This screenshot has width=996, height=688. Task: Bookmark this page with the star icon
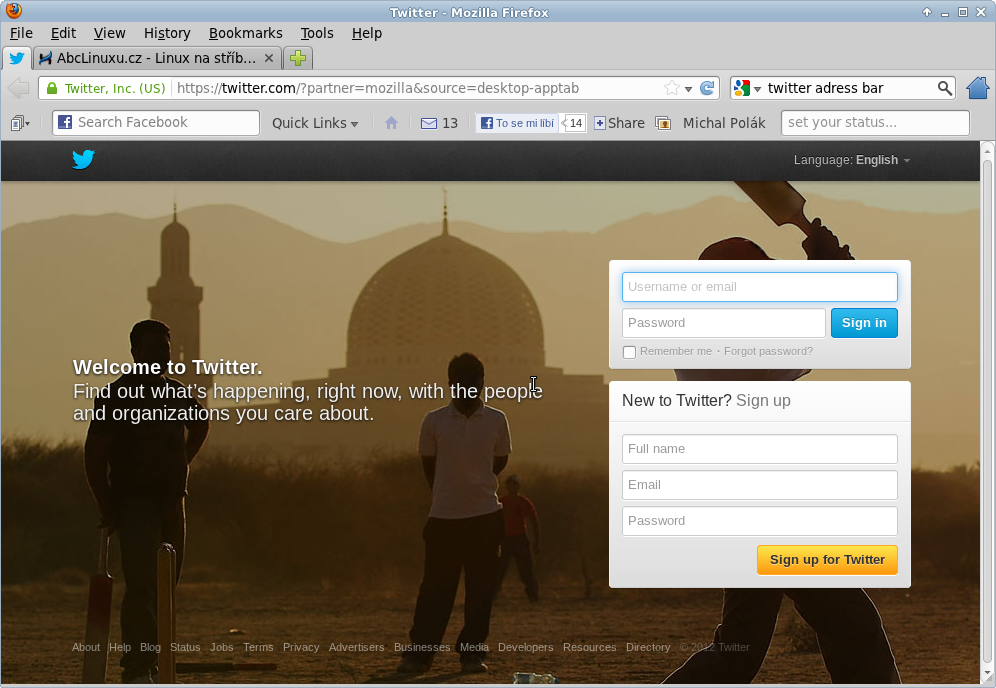[671, 88]
